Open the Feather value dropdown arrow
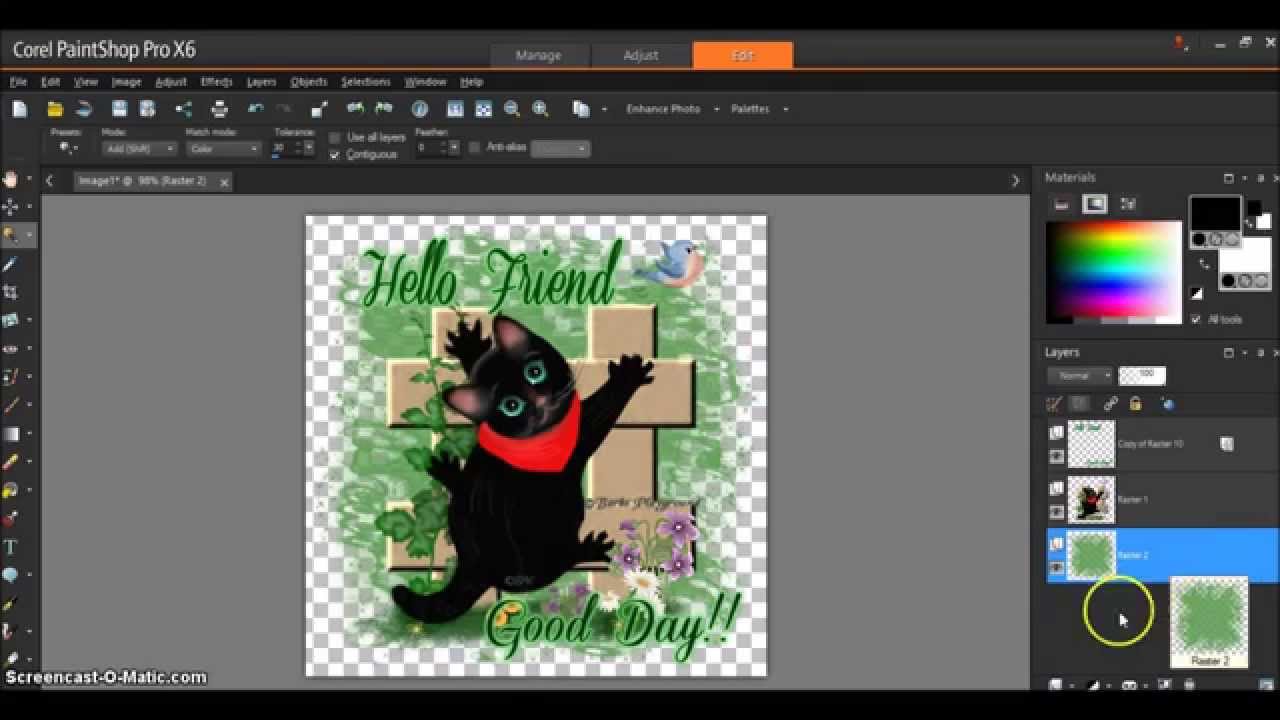1280x720 pixels. click(x=454, y=148)
